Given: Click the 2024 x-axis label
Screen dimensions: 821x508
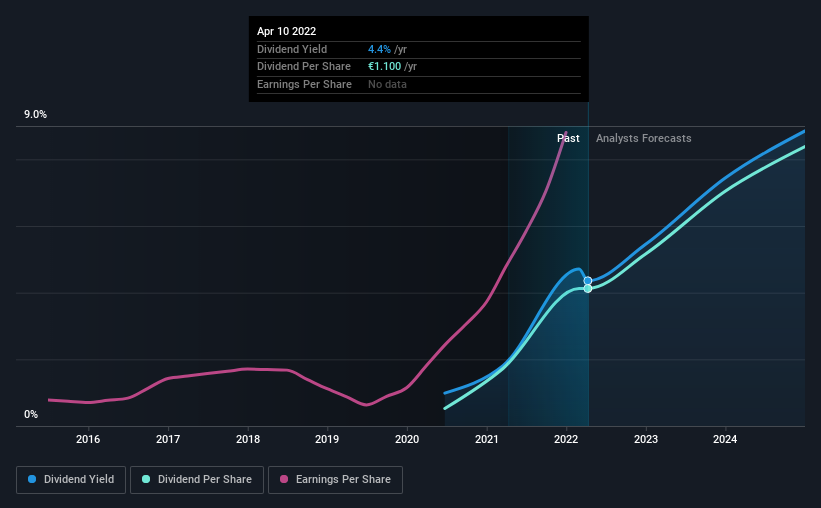Looking at the screenshot, I should pos(725,439).
